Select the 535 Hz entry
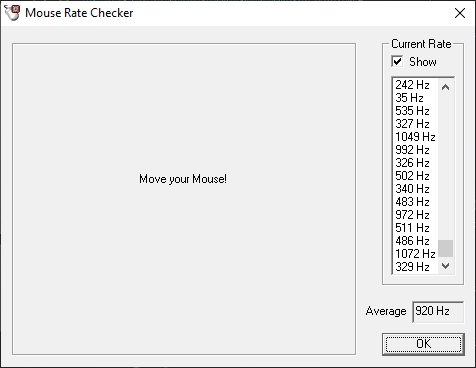The width and height of the screenshot is (476, 368). (x=416, y=111)
